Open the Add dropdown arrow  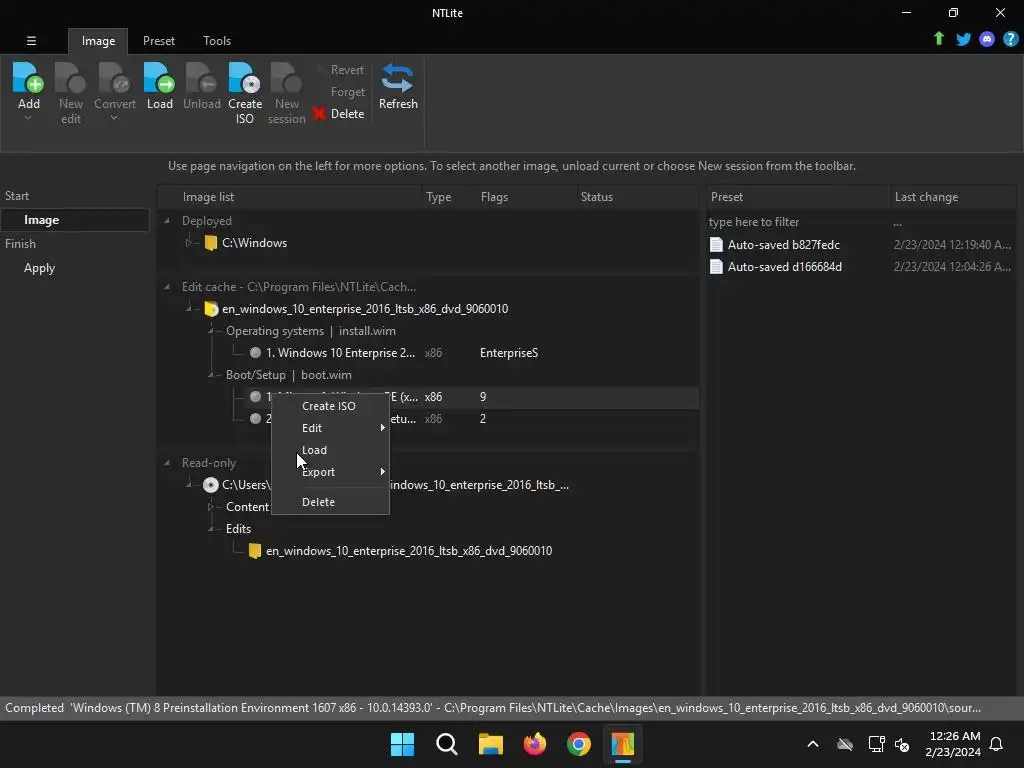click(x=28, y=118)
